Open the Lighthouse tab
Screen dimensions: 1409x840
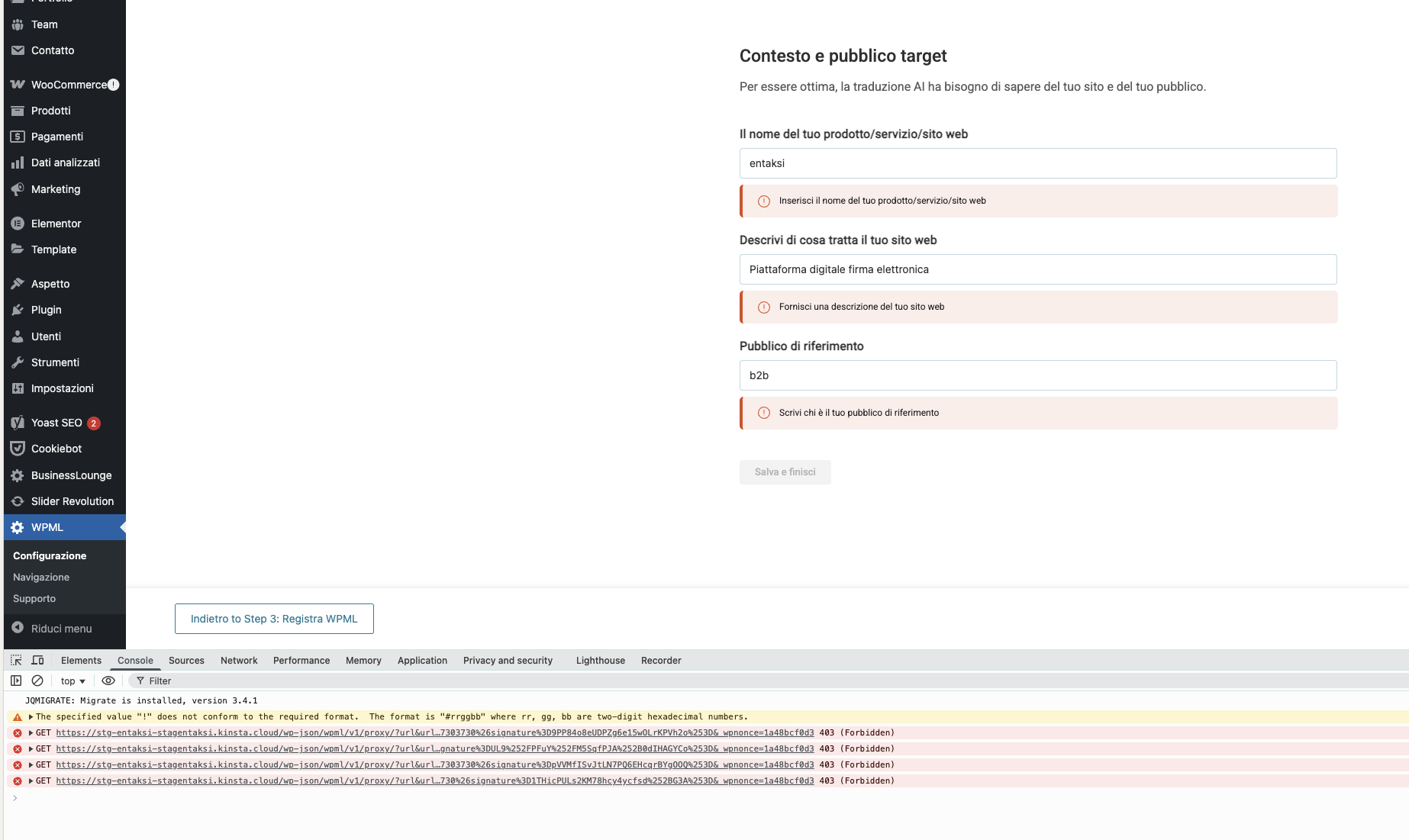tap(600, 661)
